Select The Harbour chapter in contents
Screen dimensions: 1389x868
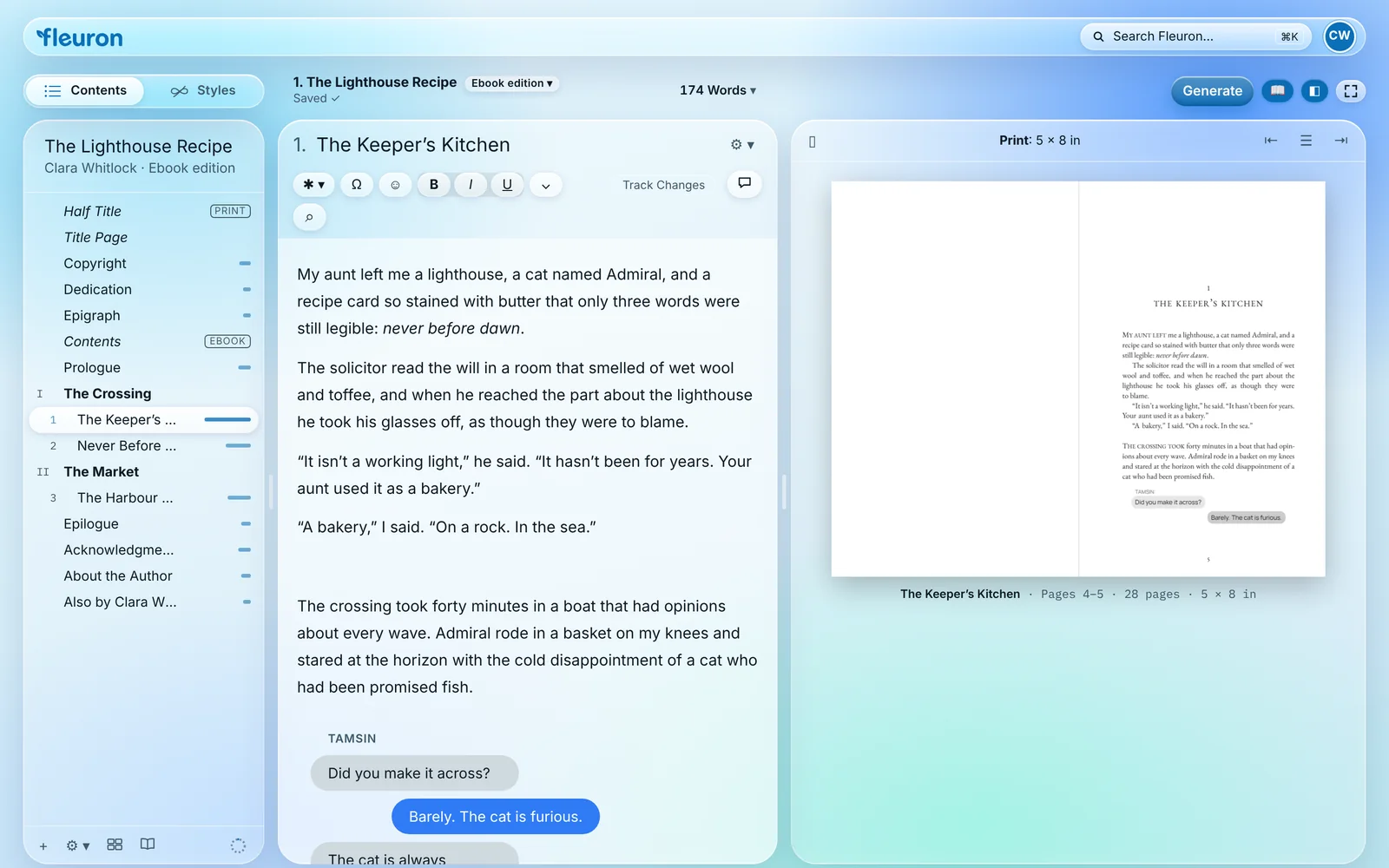pos(144,497)
